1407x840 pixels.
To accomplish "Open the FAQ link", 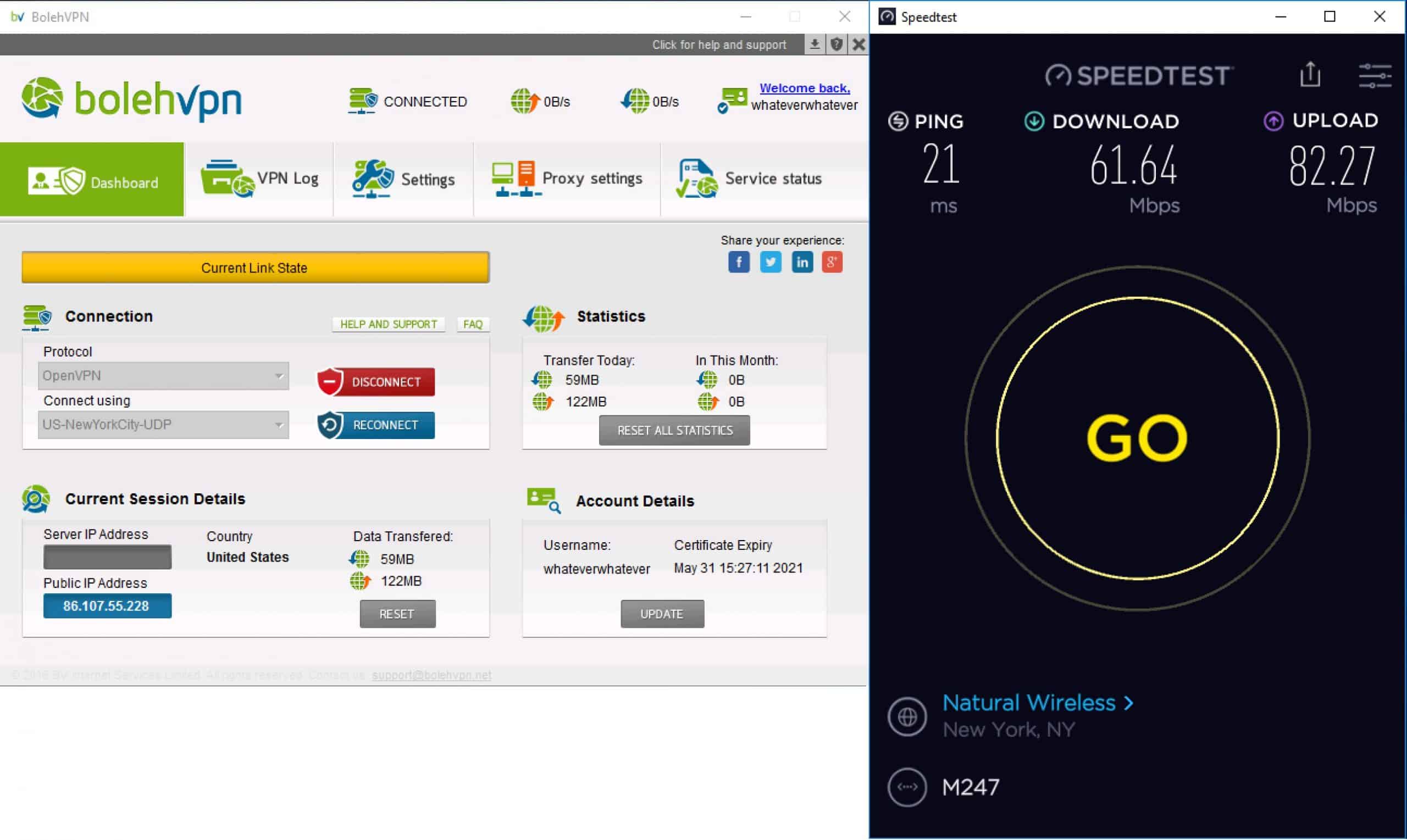I will click(x=473, y=324).
